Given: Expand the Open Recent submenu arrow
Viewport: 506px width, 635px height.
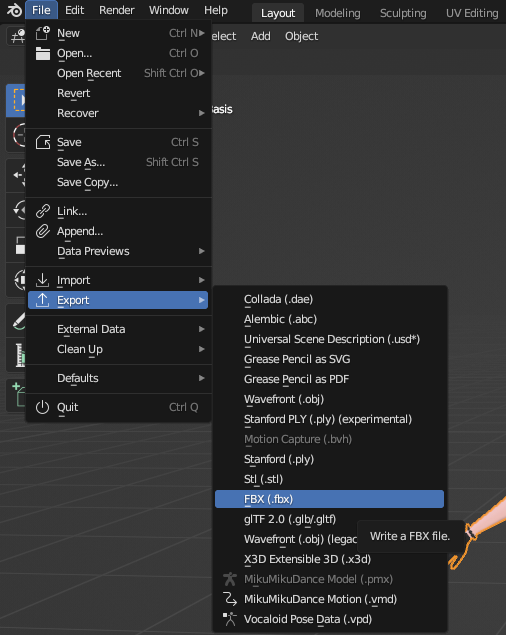Looking at the screenshot, I should click(202, 73).
